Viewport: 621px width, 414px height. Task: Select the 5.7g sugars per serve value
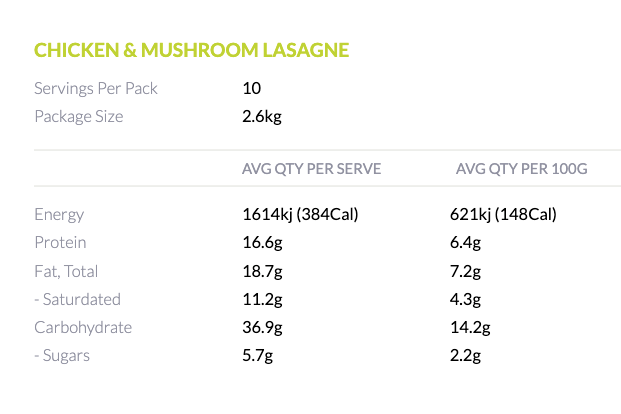pos(258,355)
